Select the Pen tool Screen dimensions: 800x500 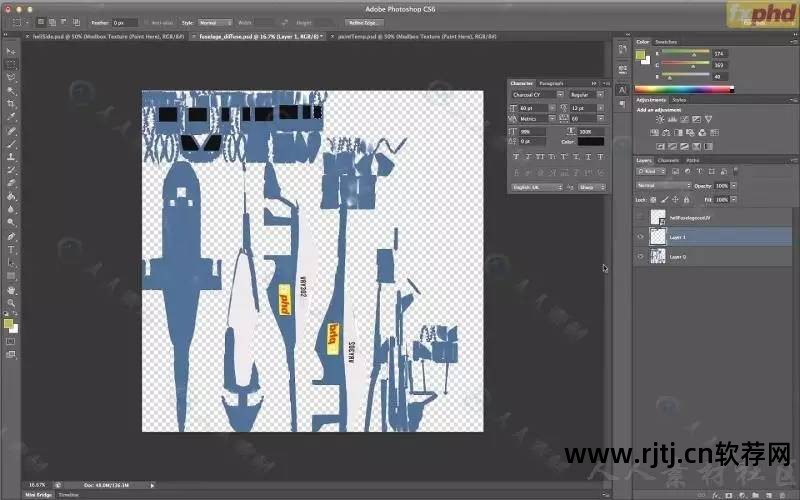pos(11,237)
